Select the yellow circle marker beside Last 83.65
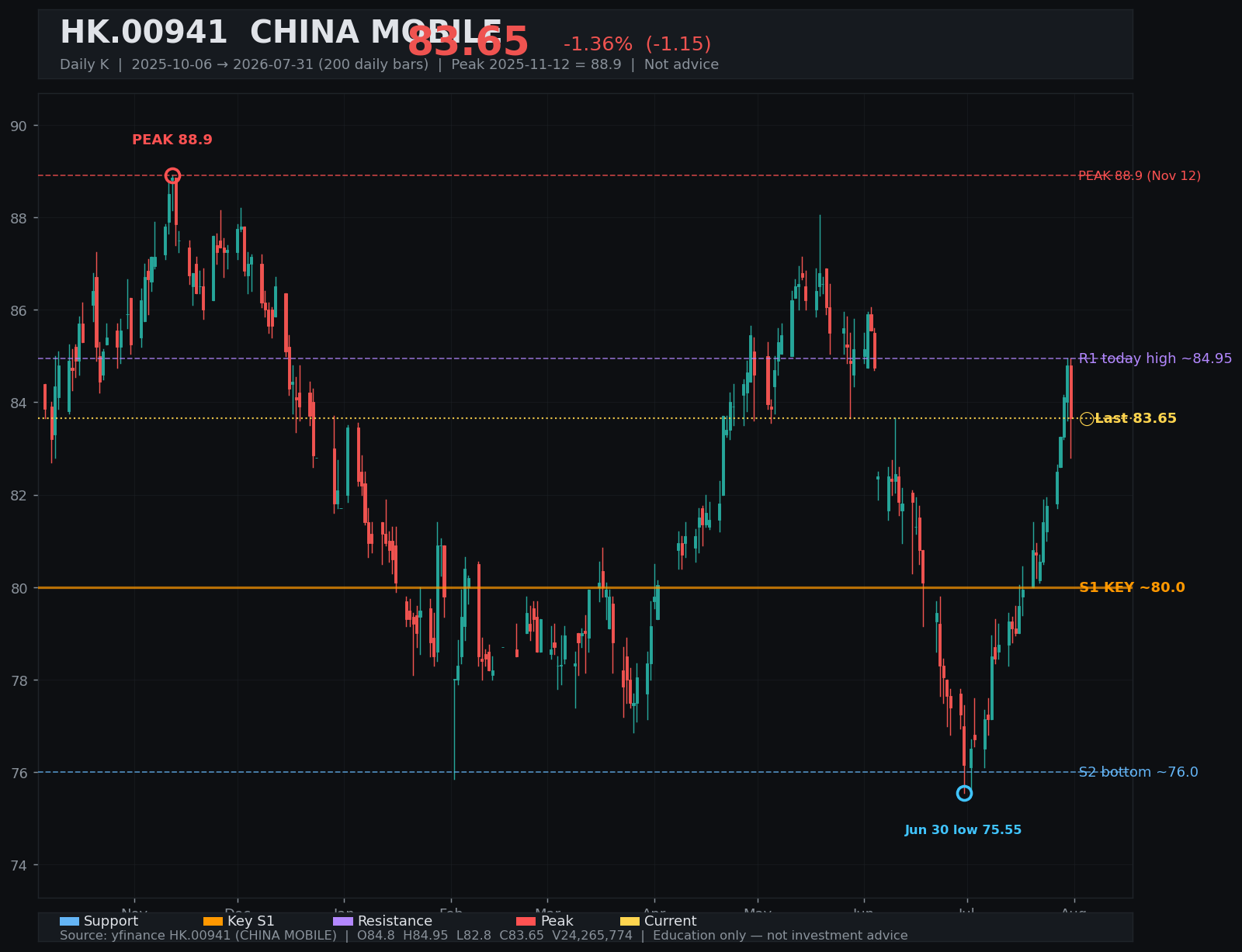 click(x=1087, y=419)
